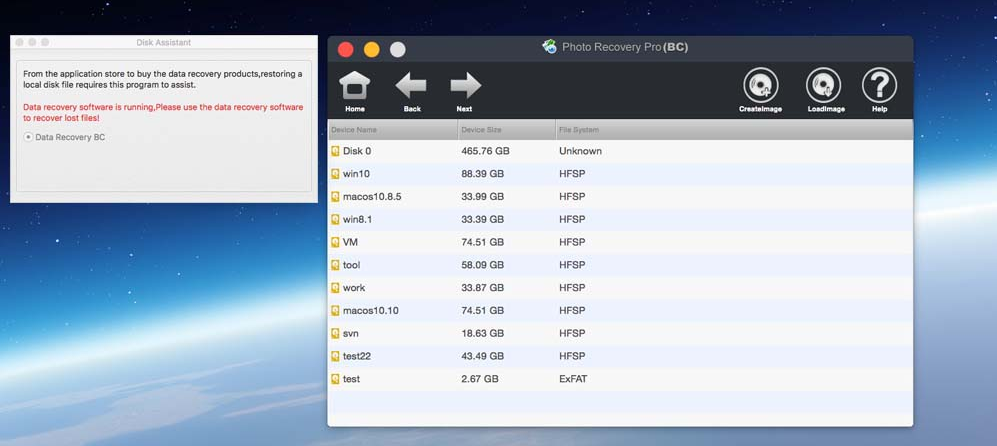
Task: Click the 18.63 GB size cell
Action: pos(483,333)
